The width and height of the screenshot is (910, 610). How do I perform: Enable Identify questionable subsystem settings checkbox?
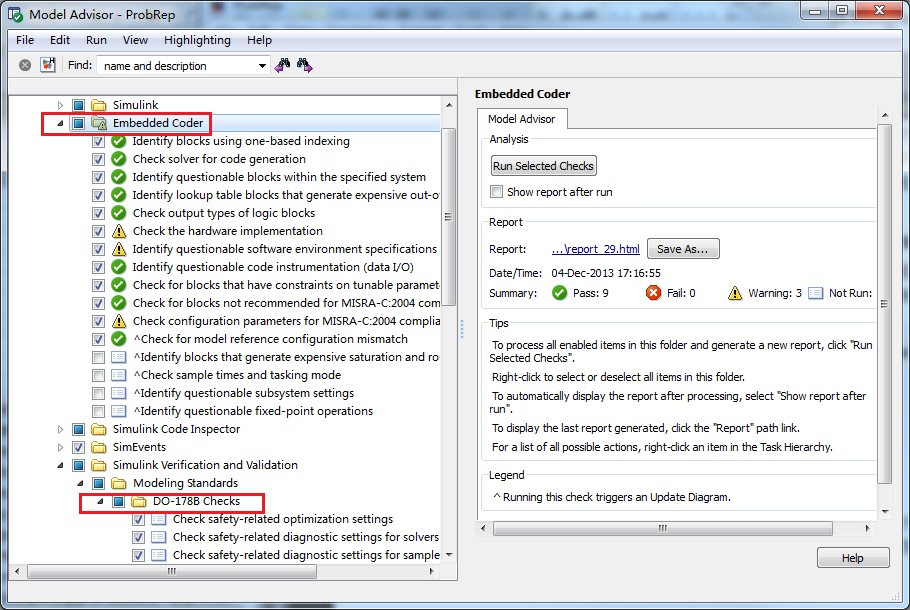(98, 393)
